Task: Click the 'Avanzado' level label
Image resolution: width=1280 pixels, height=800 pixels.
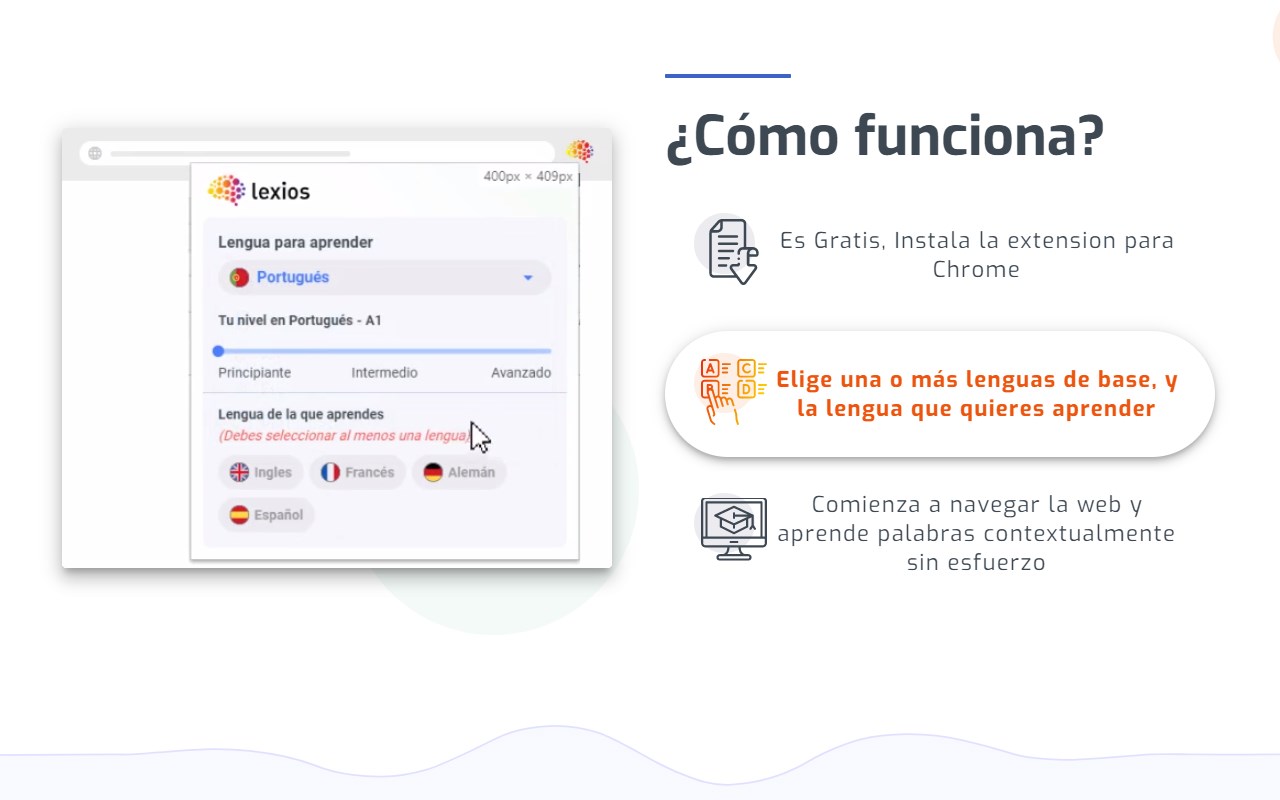Action: (x=521, y=372)
